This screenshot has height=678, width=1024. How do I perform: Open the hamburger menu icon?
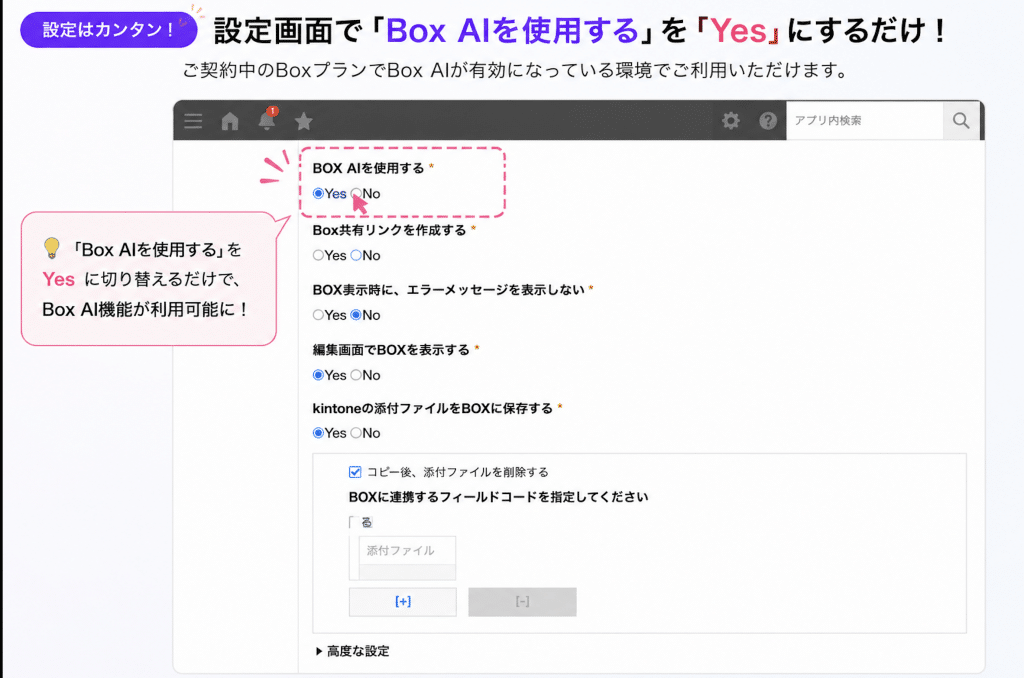pyautogui.click(x=193, y=121)
